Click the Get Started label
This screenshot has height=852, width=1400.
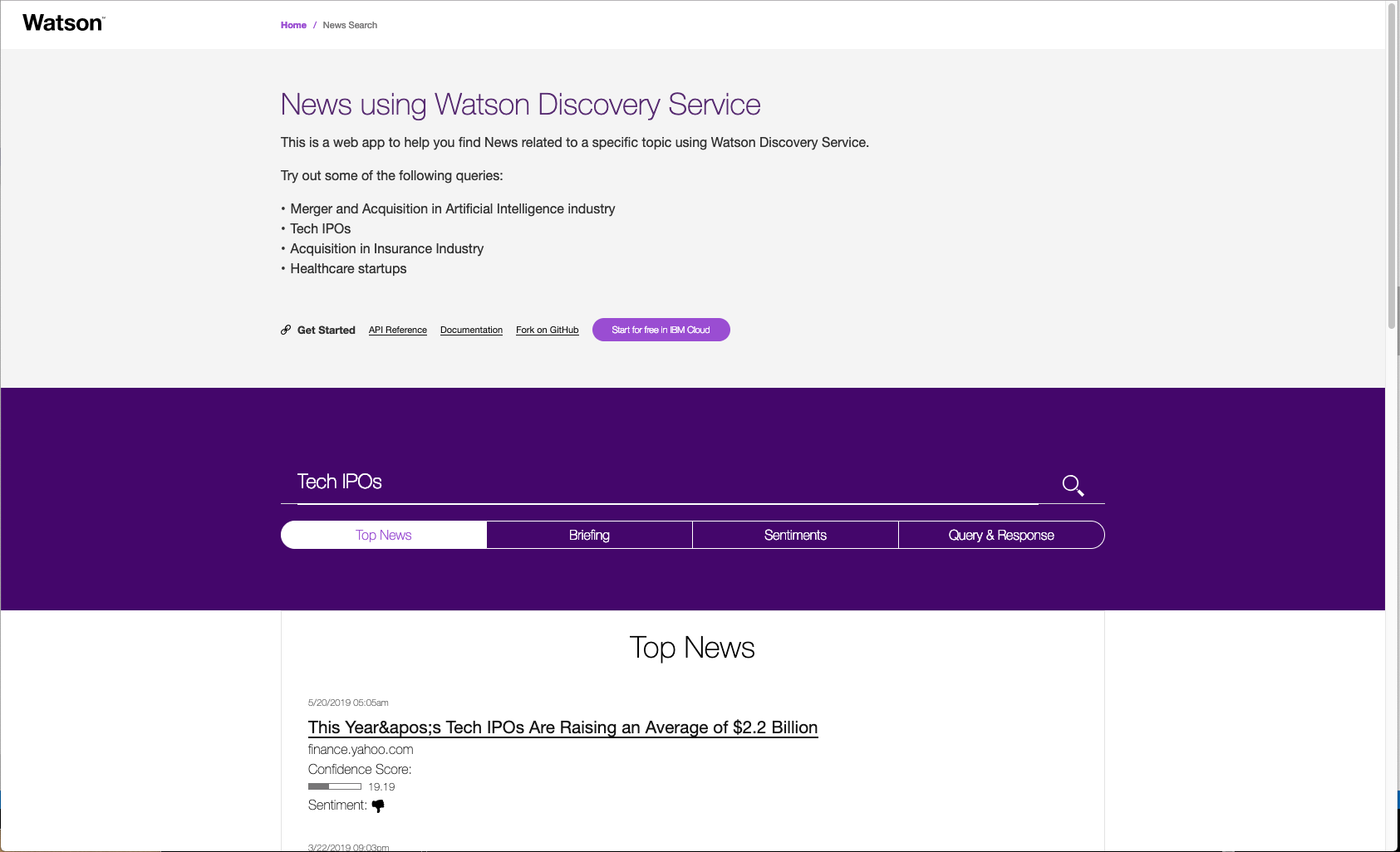point(327,330)
